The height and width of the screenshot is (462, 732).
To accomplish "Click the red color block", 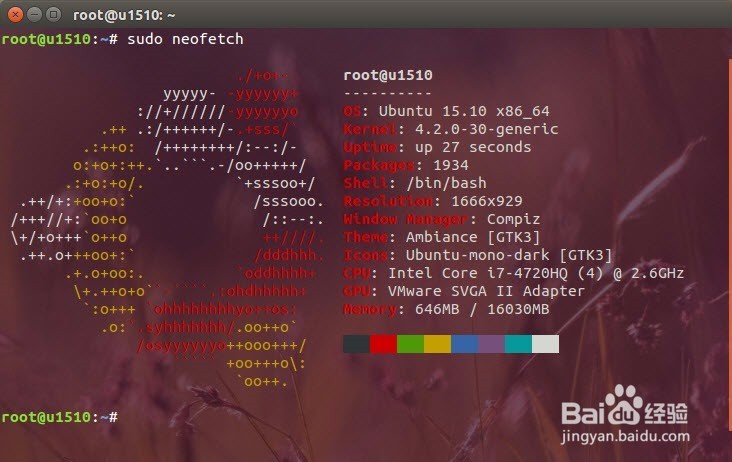I will 384,344.
